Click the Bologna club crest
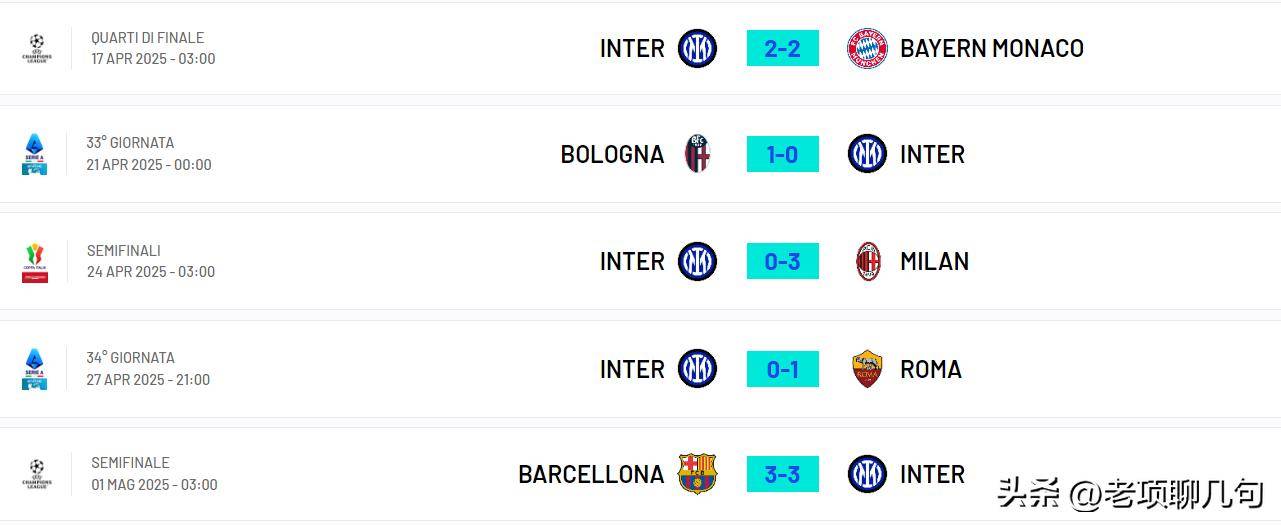Viewport: 1281px width, 525px height. coord(697,154)
